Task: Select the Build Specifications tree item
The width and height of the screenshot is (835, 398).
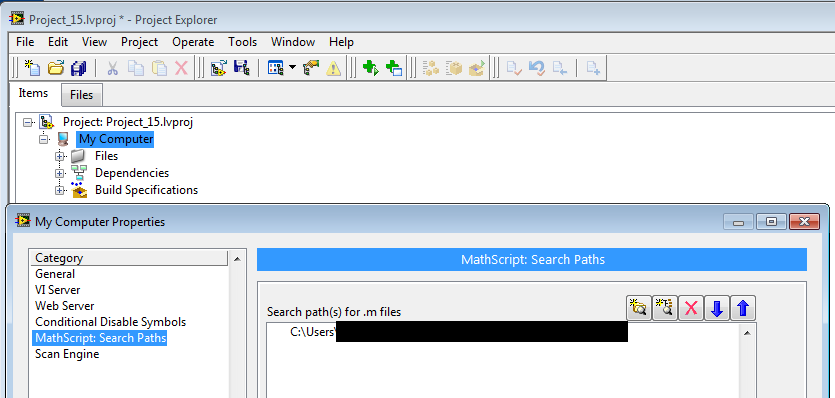Action: [146, 190]
